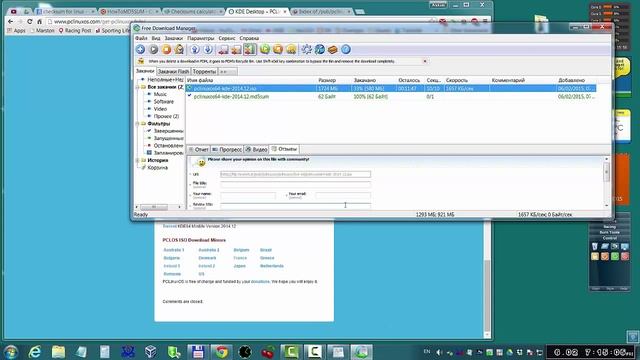Open the Вид menu

click(x=156, y=38)
